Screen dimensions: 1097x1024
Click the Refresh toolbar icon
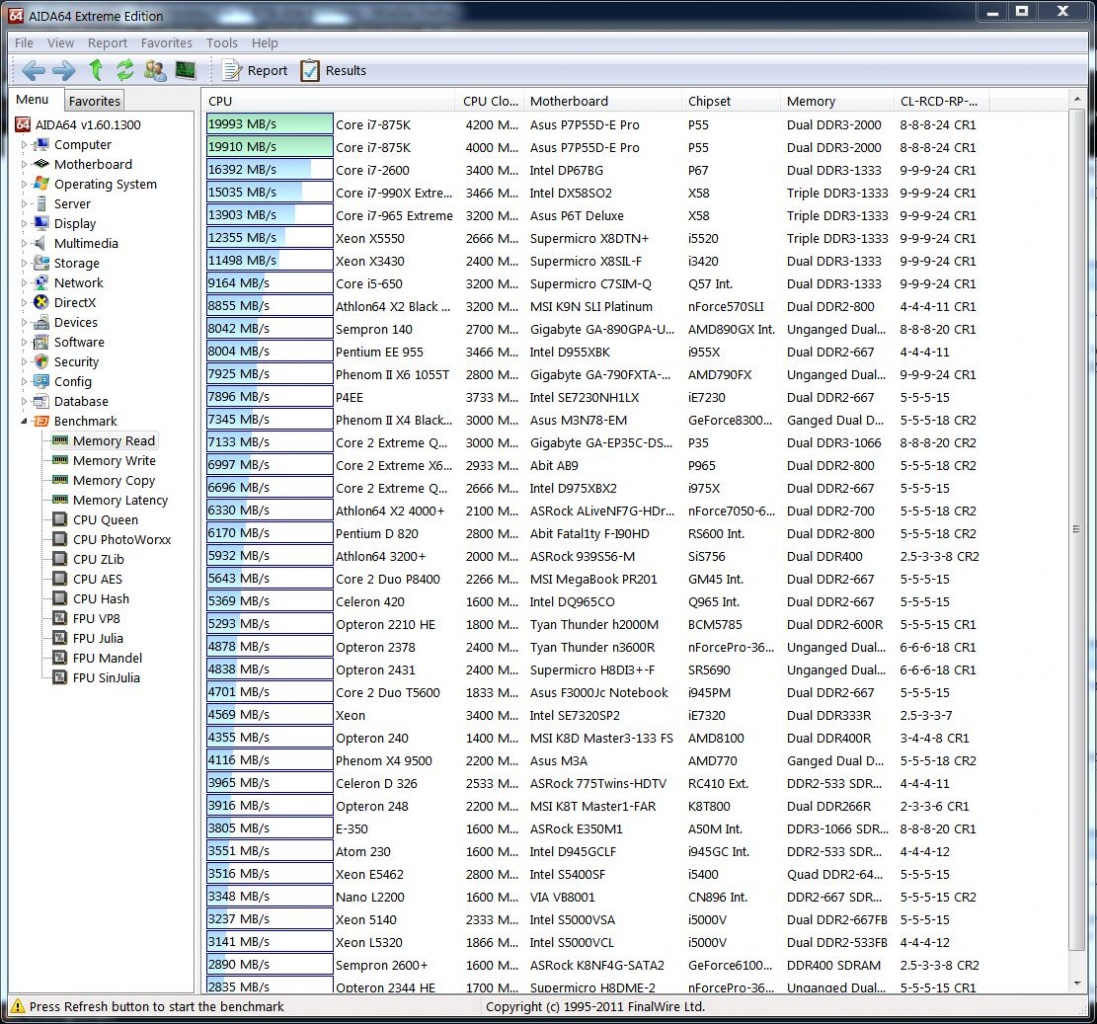[x=125, y=70]
